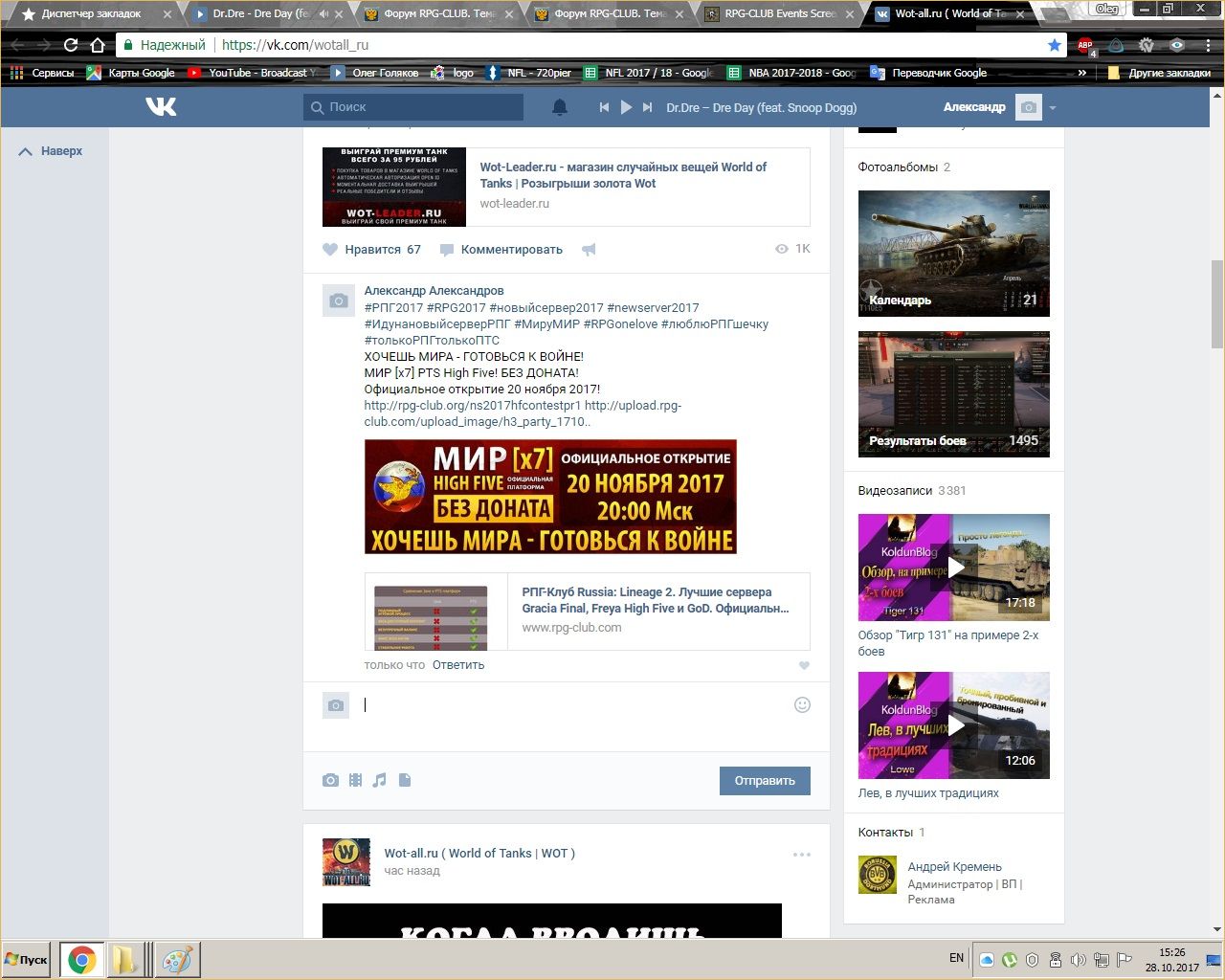Open Chrome from the taskbar
Screen dimensions: 1225x980
pyautogui.click(x=82, y=960)
